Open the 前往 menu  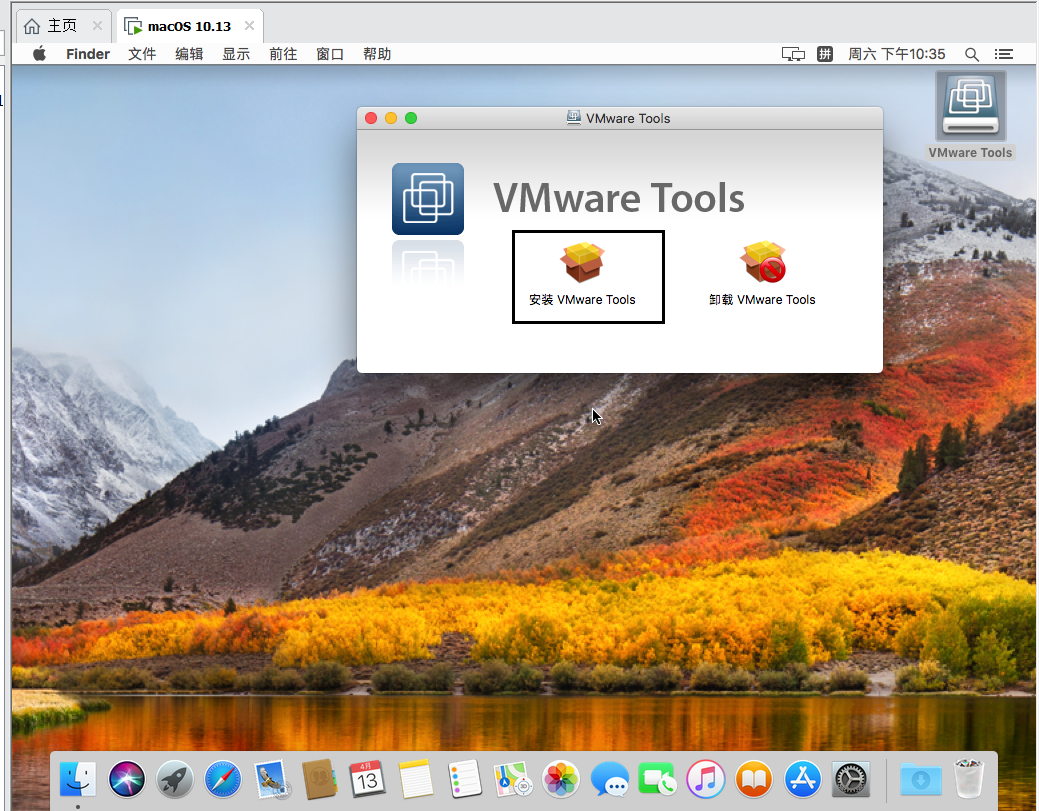(284, 54)
